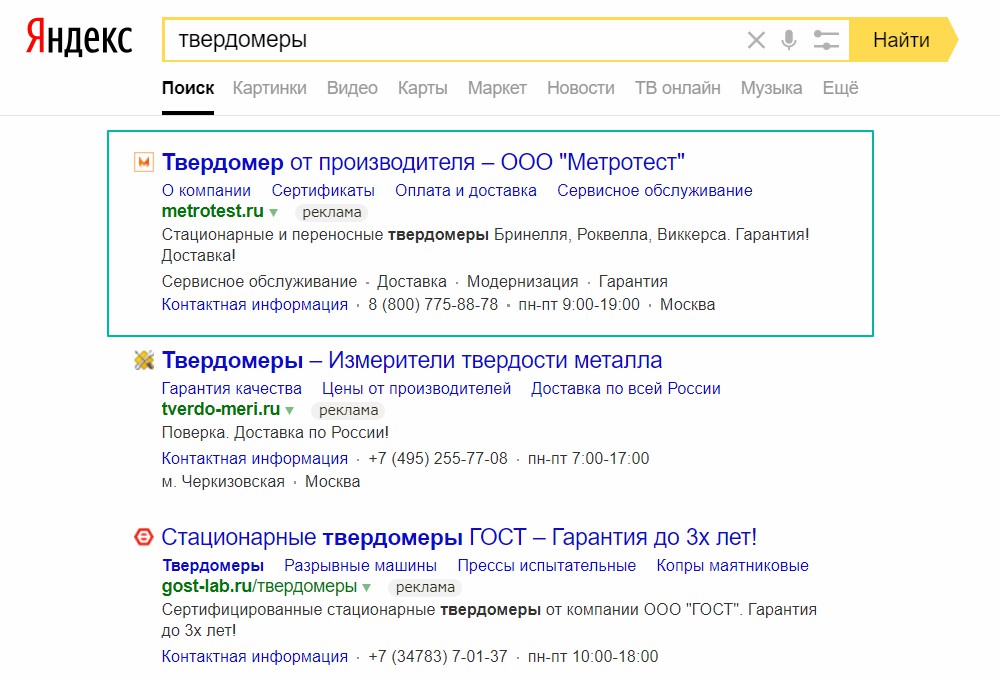
Task: Open the Сертификаты sitelink
Action: (x=323, y=190)
